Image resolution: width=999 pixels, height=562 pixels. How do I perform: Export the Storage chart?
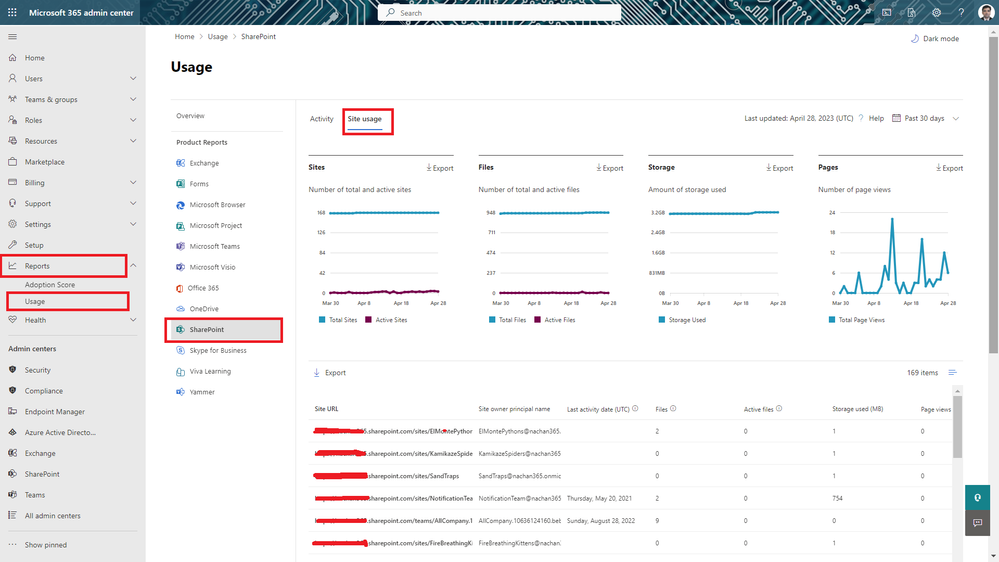point(779,168)
